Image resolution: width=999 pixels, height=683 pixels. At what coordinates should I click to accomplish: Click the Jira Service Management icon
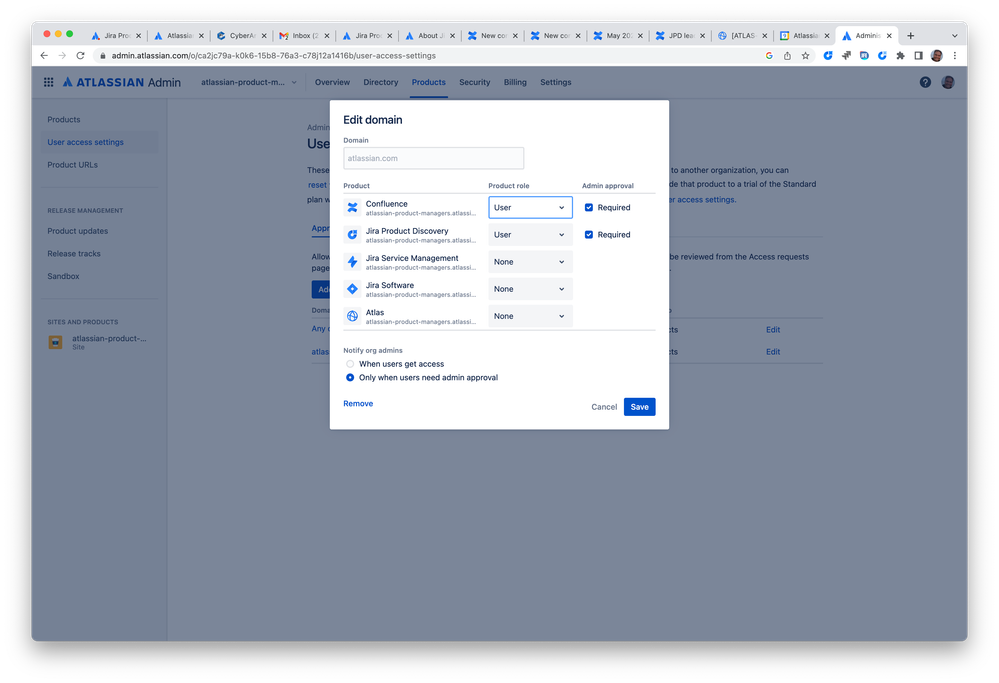352,262
